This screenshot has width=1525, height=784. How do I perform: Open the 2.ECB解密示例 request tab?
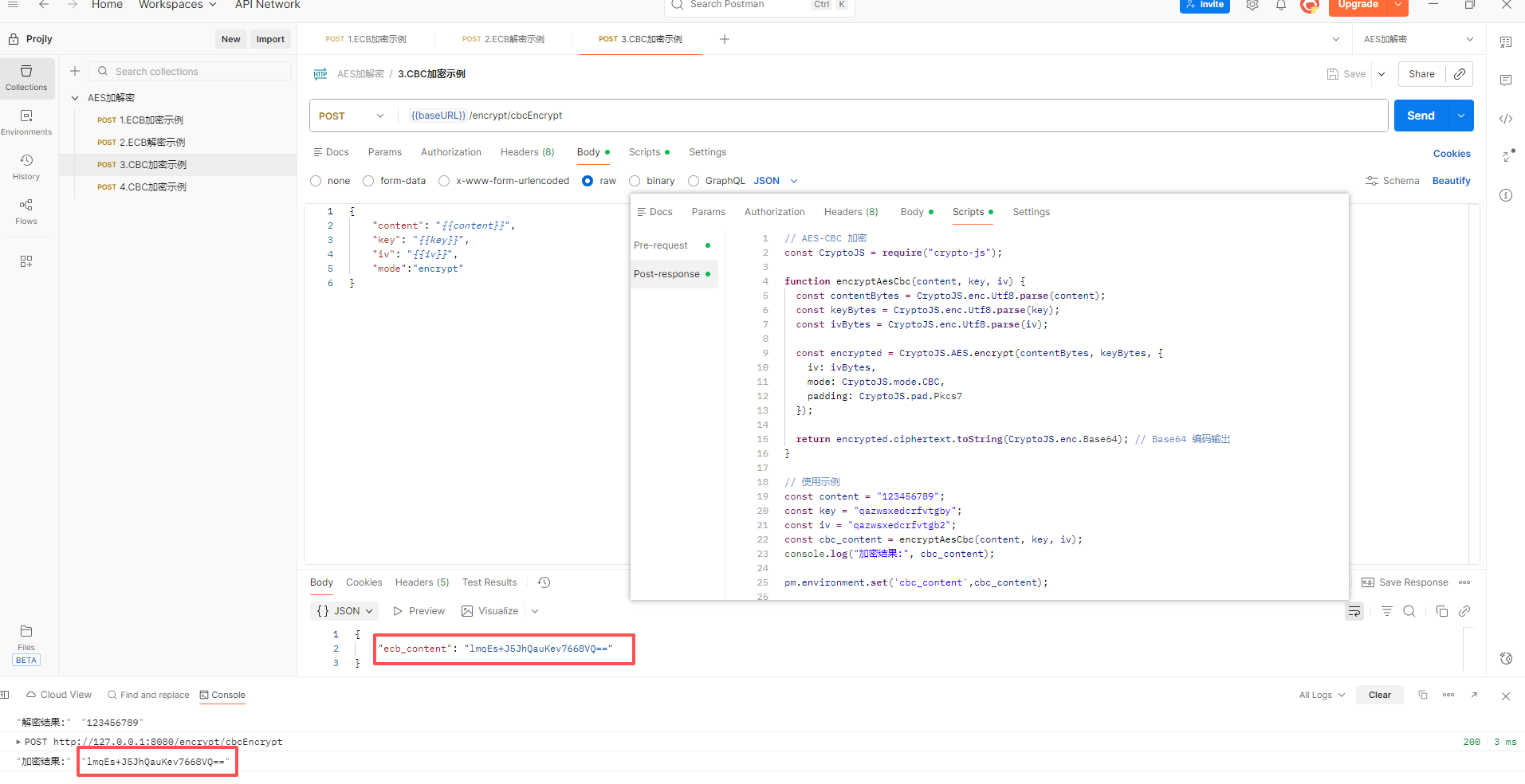tap(503, 39)
